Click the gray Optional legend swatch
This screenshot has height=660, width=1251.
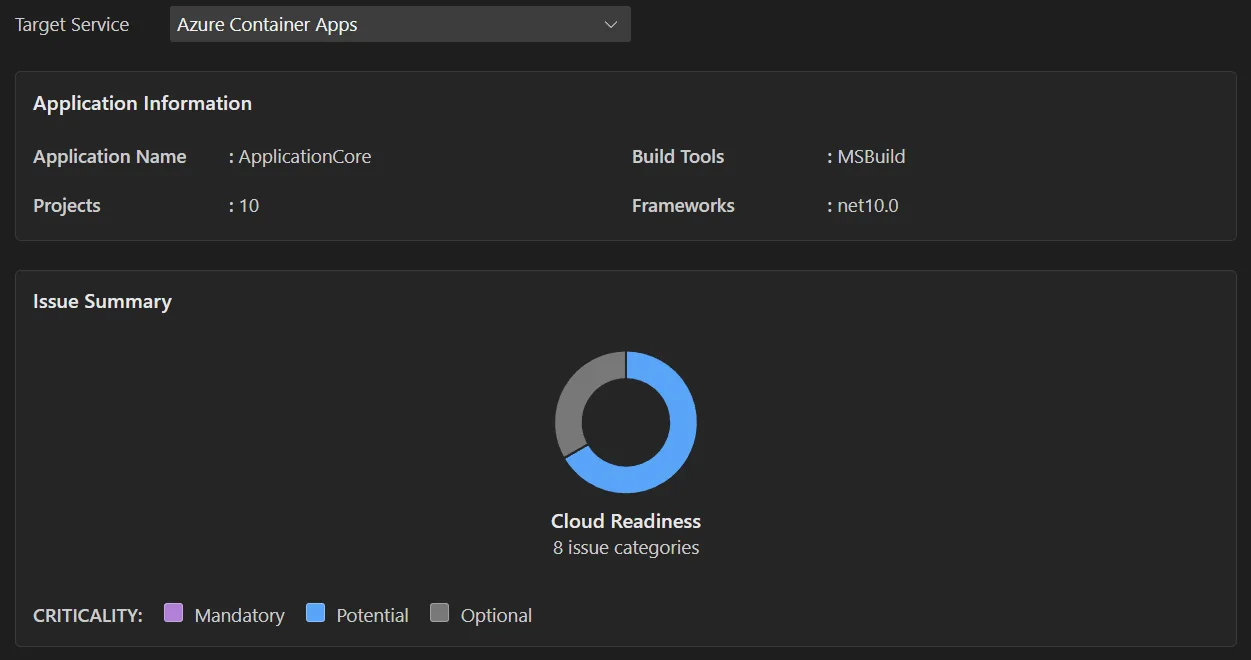pyautogui.click(x=439, y=613)
